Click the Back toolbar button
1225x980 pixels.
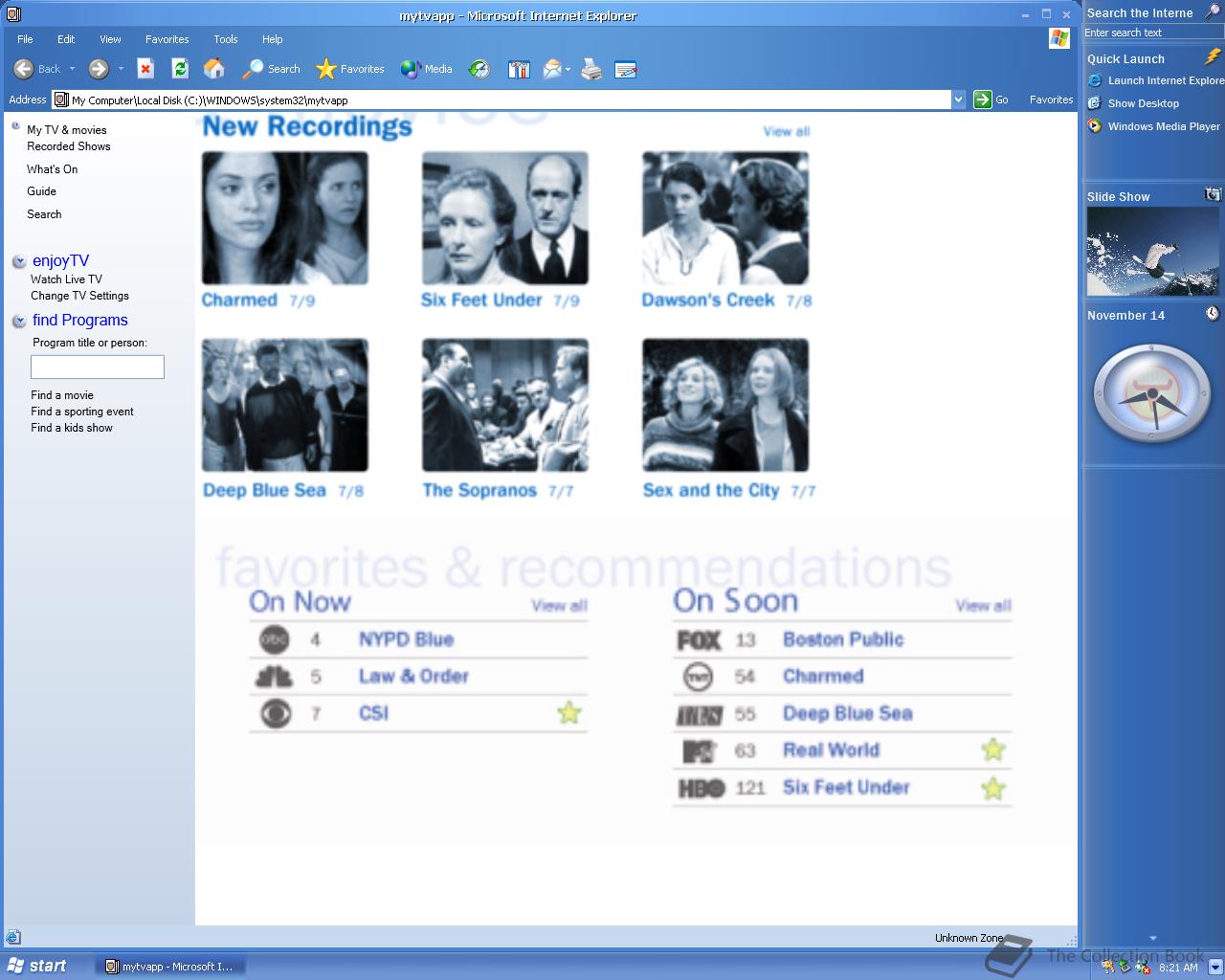pyautogui.click(x=37, y=69)
